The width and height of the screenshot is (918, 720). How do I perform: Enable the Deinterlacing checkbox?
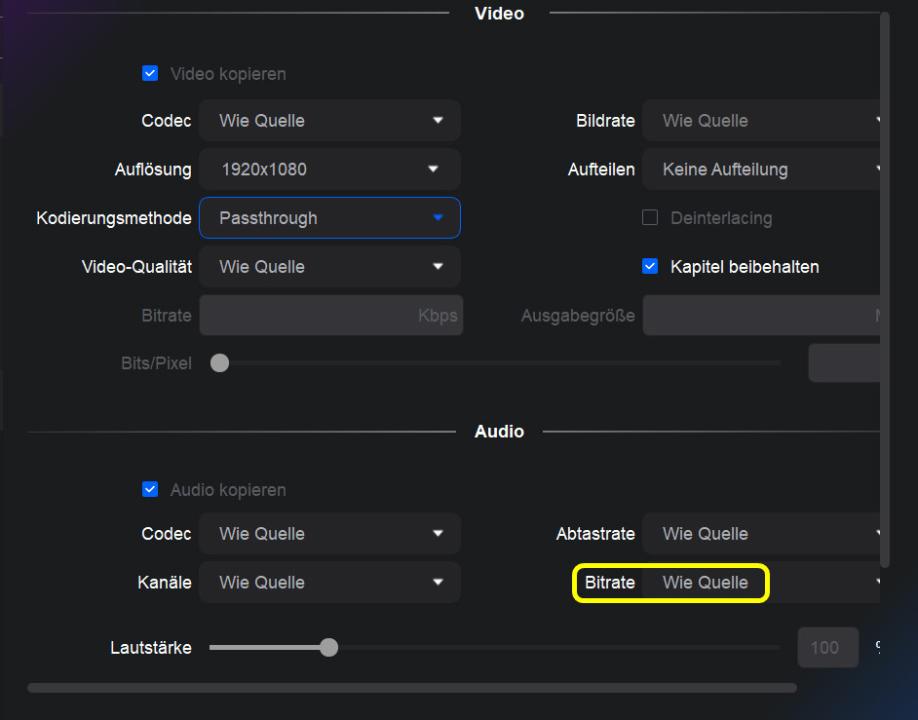tap(650, 218)
